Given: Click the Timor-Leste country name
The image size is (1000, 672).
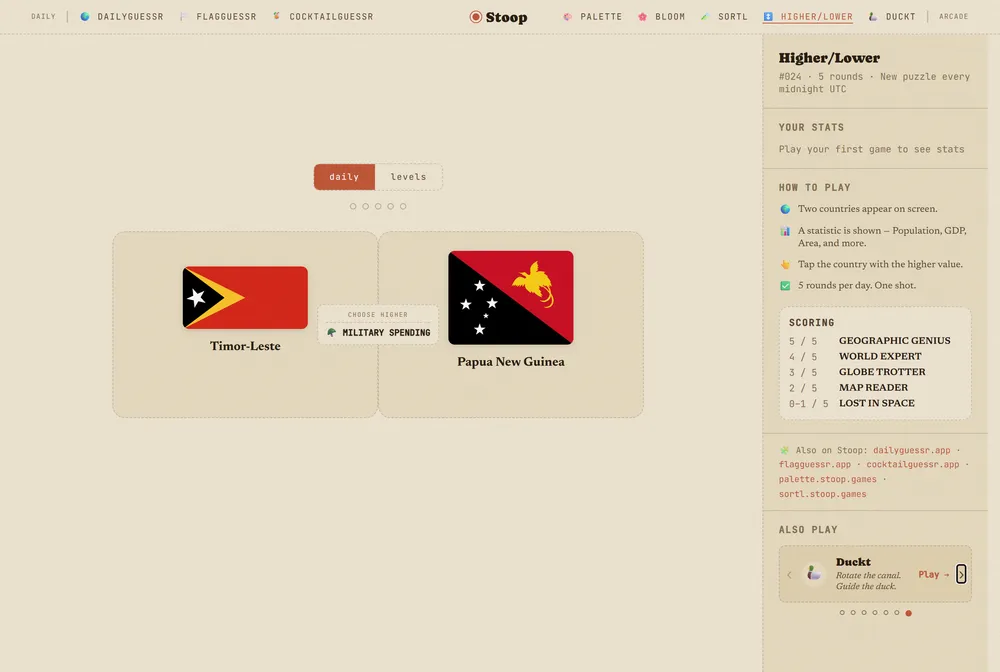Looking at the screenshot, I should pos(245,346).
